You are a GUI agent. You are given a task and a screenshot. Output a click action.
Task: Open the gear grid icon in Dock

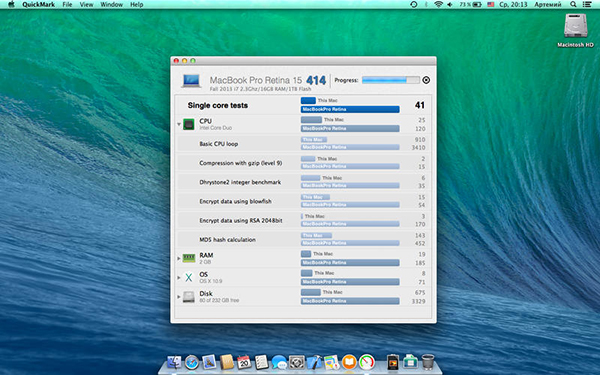coord(297,362)
